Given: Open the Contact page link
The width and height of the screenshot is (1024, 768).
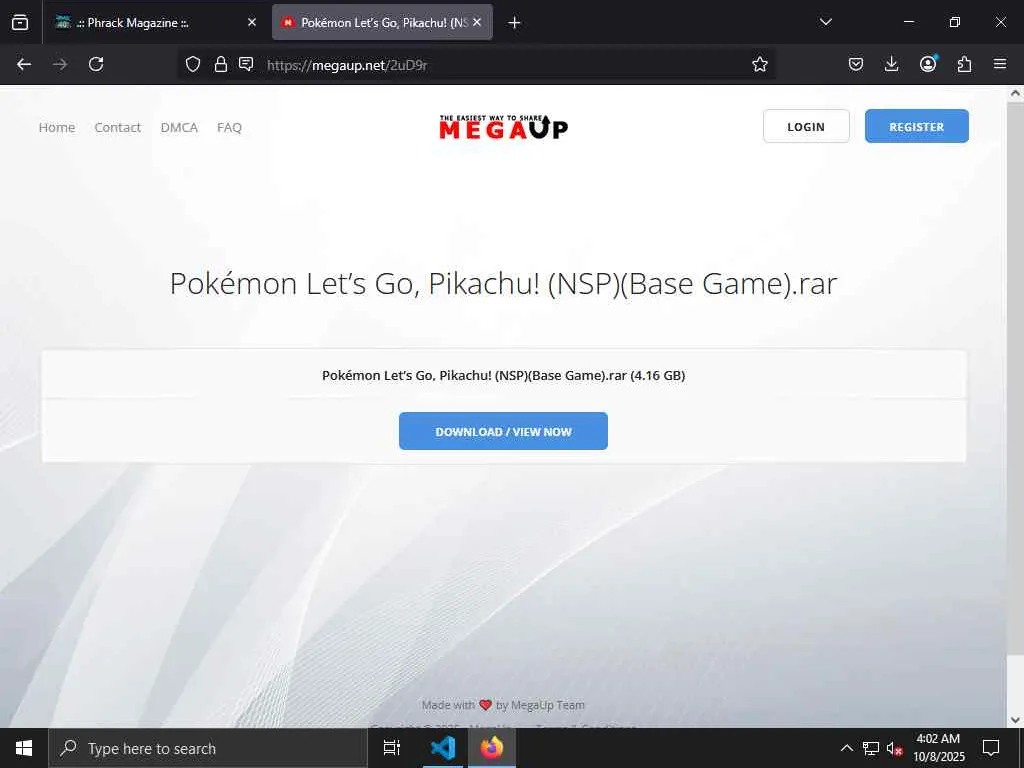Looking at the screenshot, I should point(118,127).
